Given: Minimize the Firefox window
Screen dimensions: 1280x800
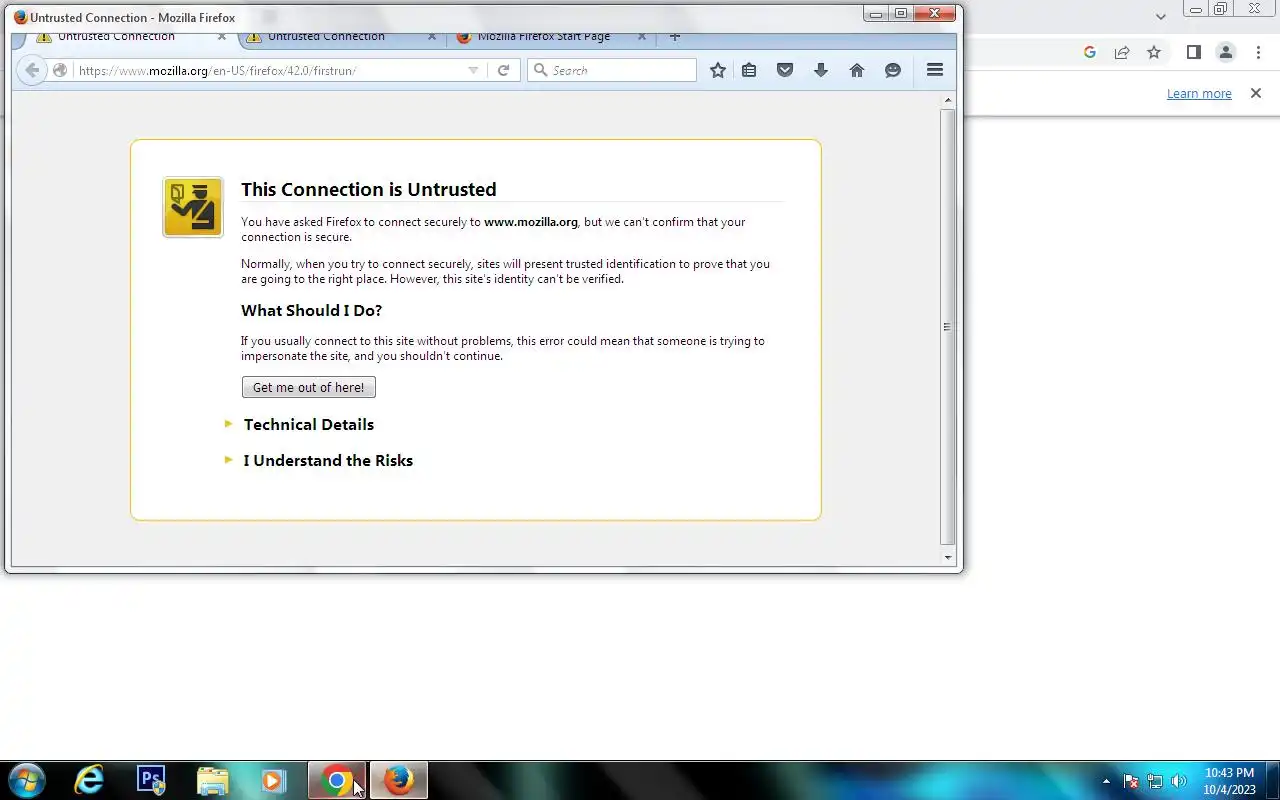Looking at the screenshot, I should click(876, 13).
